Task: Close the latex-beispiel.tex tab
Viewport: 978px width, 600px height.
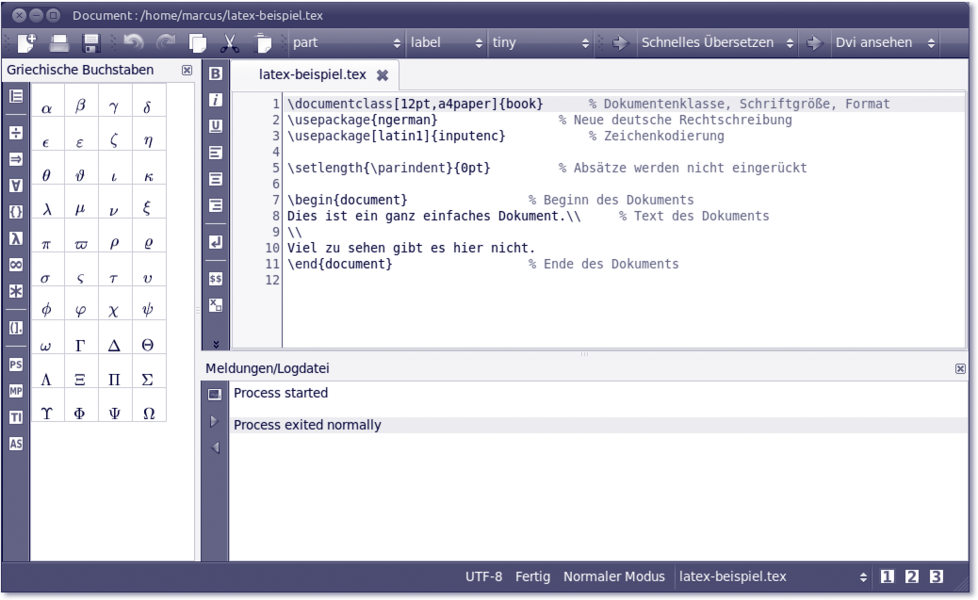Action: 382,75
